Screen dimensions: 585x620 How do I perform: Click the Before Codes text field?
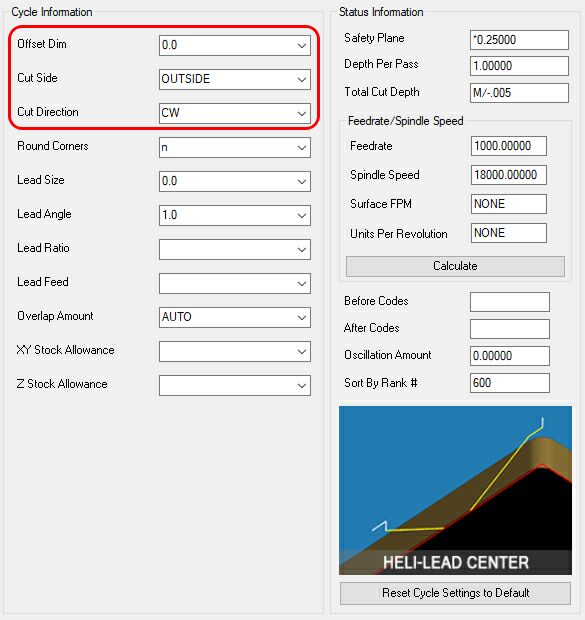tap(510, 302)
